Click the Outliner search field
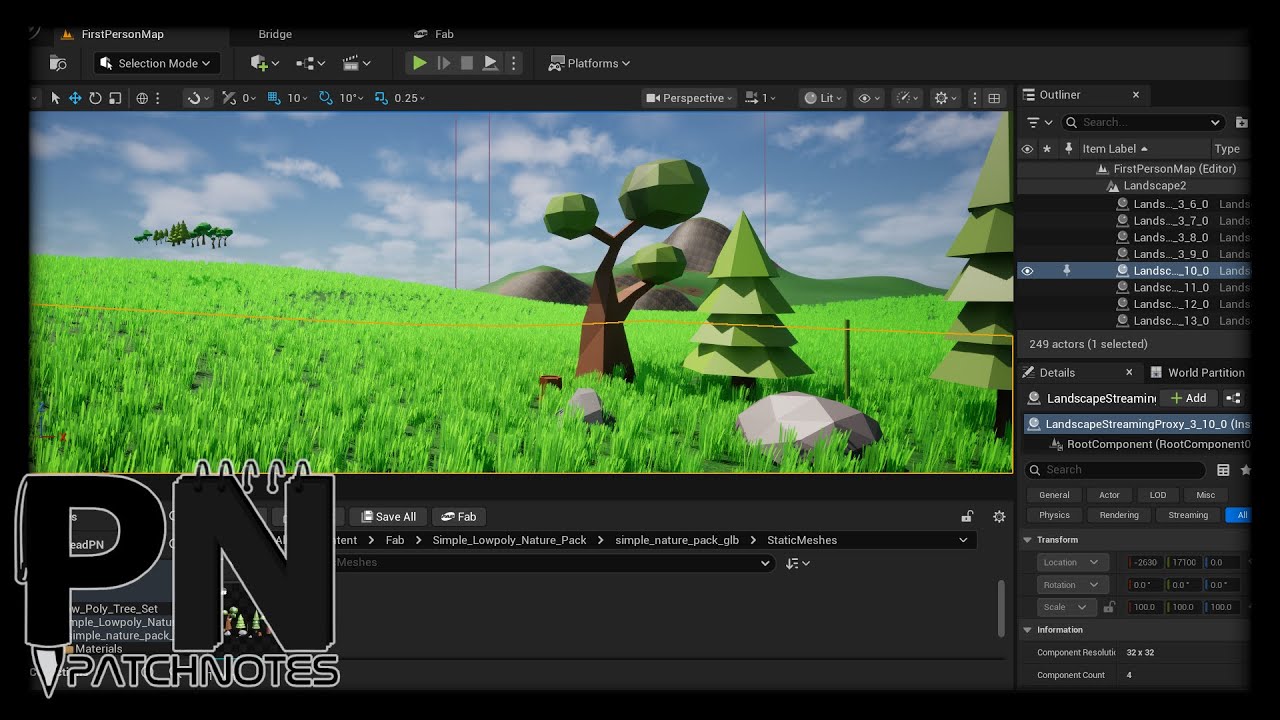Screen dimensions: 1280x720 point(1143,122)
